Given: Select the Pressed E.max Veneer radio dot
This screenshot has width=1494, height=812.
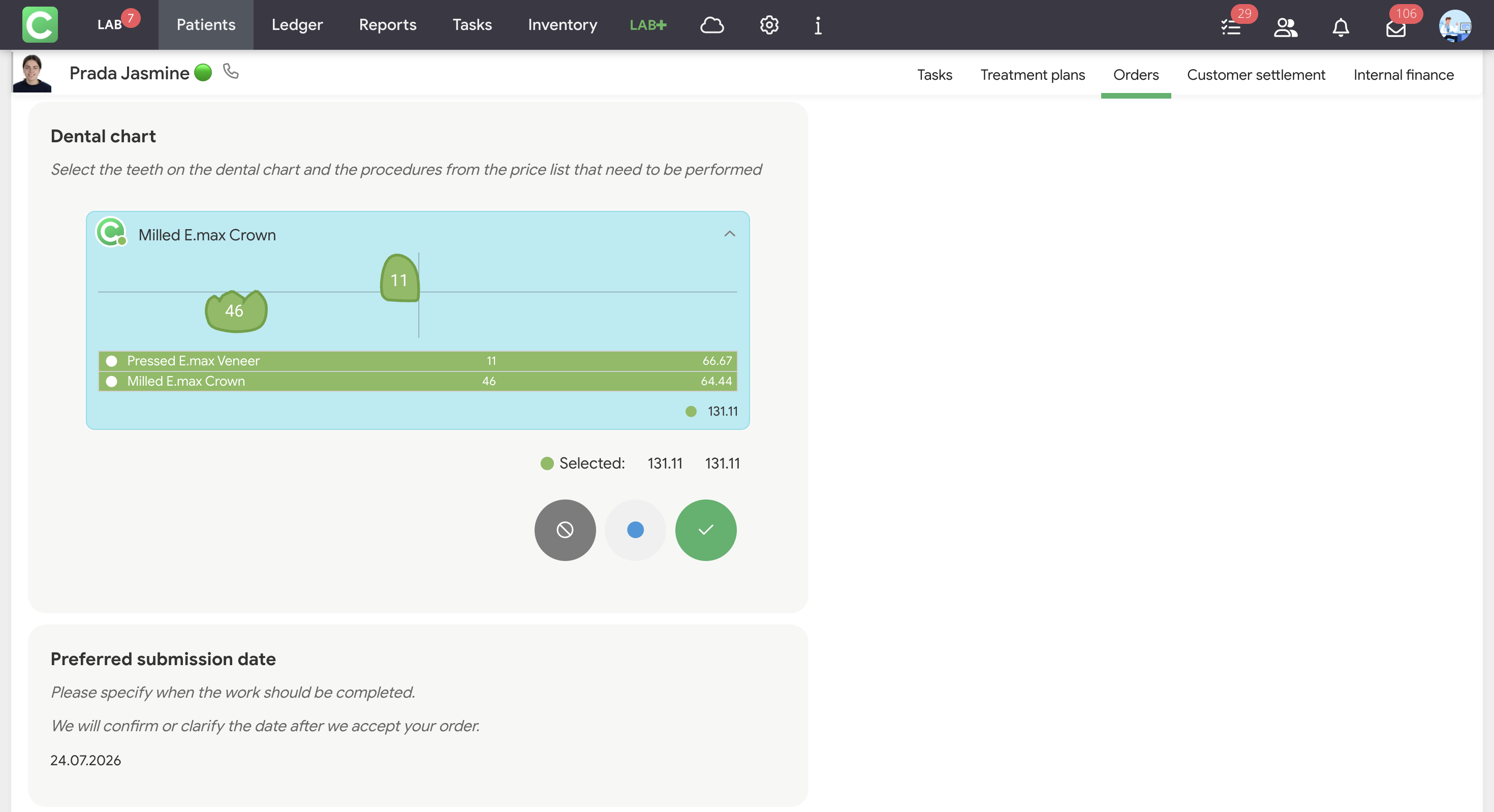Looking at the screenshot, I should pyautogui.click(x=112, y=361).
